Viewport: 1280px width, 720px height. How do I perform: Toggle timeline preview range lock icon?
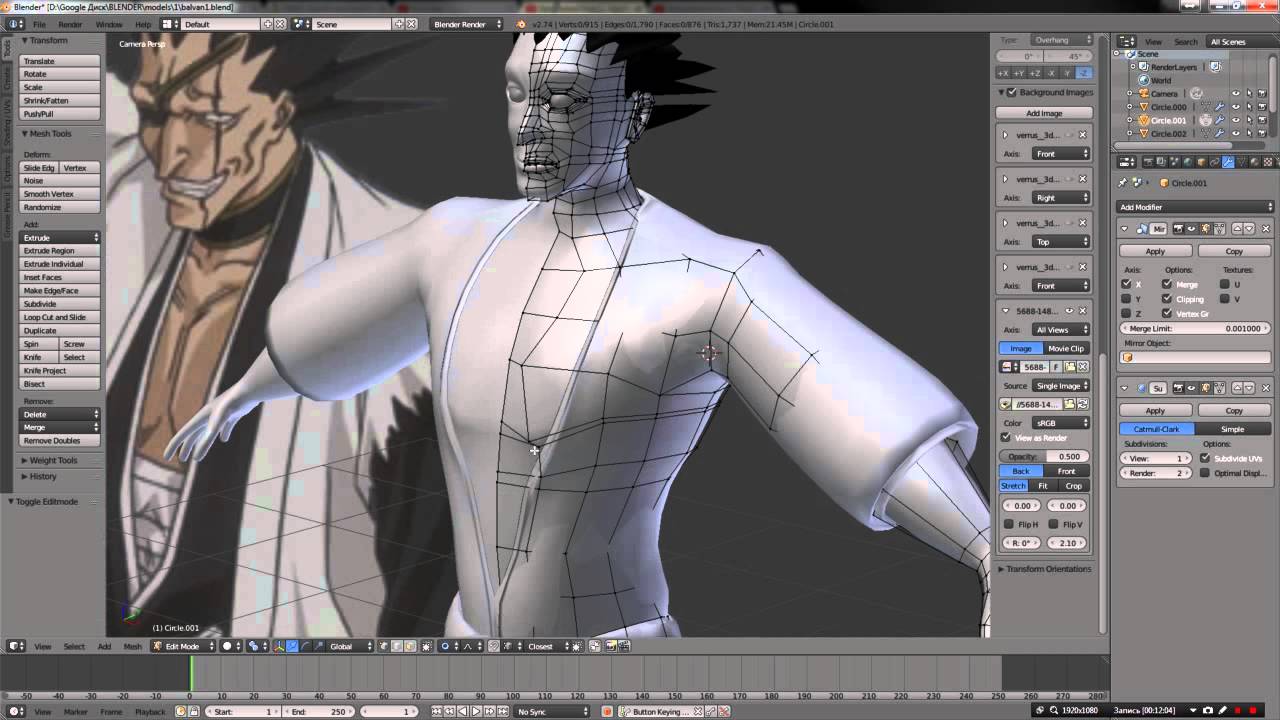[193, 712]
